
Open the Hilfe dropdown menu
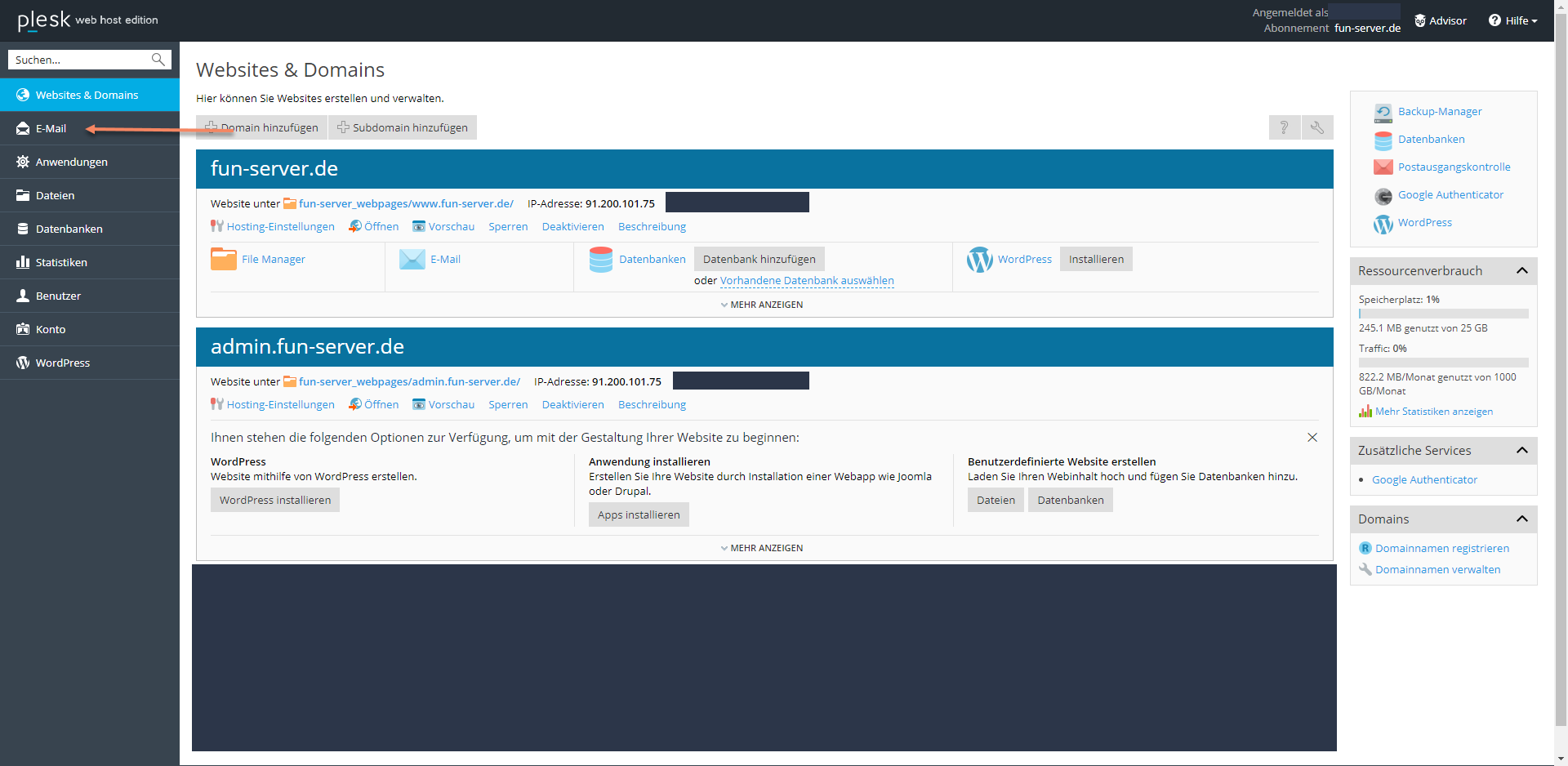pos(1513,20)
